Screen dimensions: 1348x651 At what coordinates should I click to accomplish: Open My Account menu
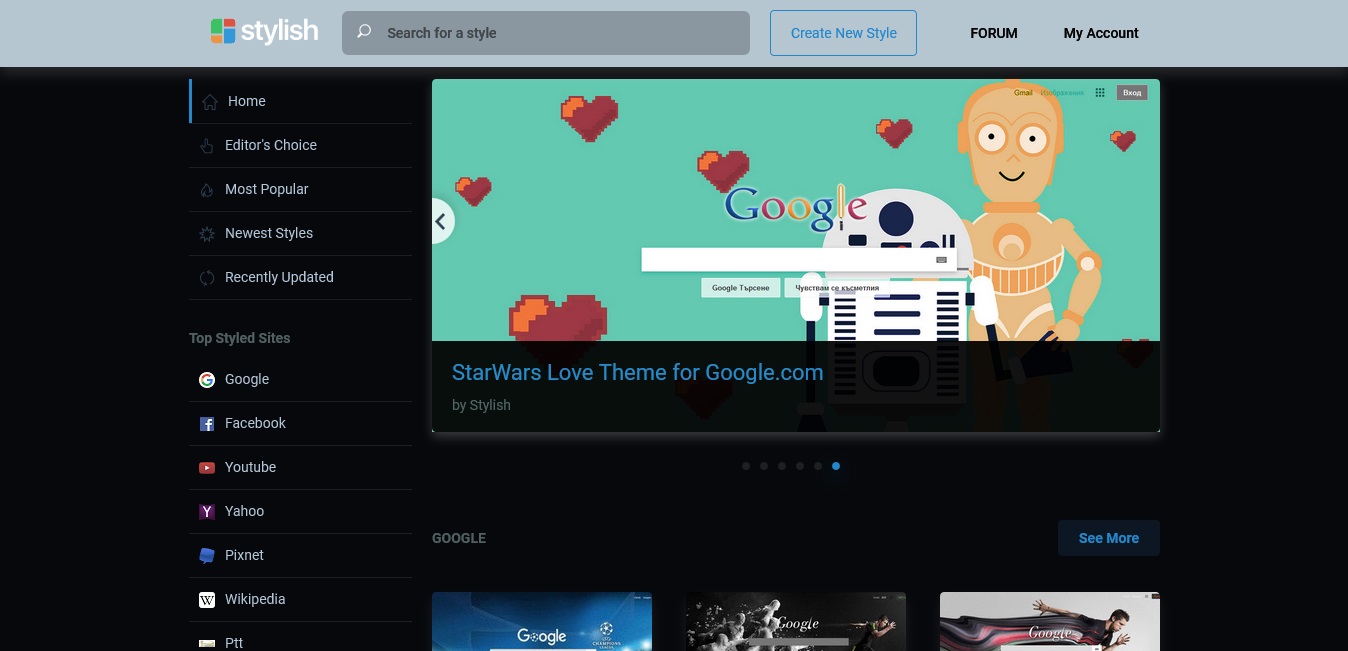(1101, 33)
